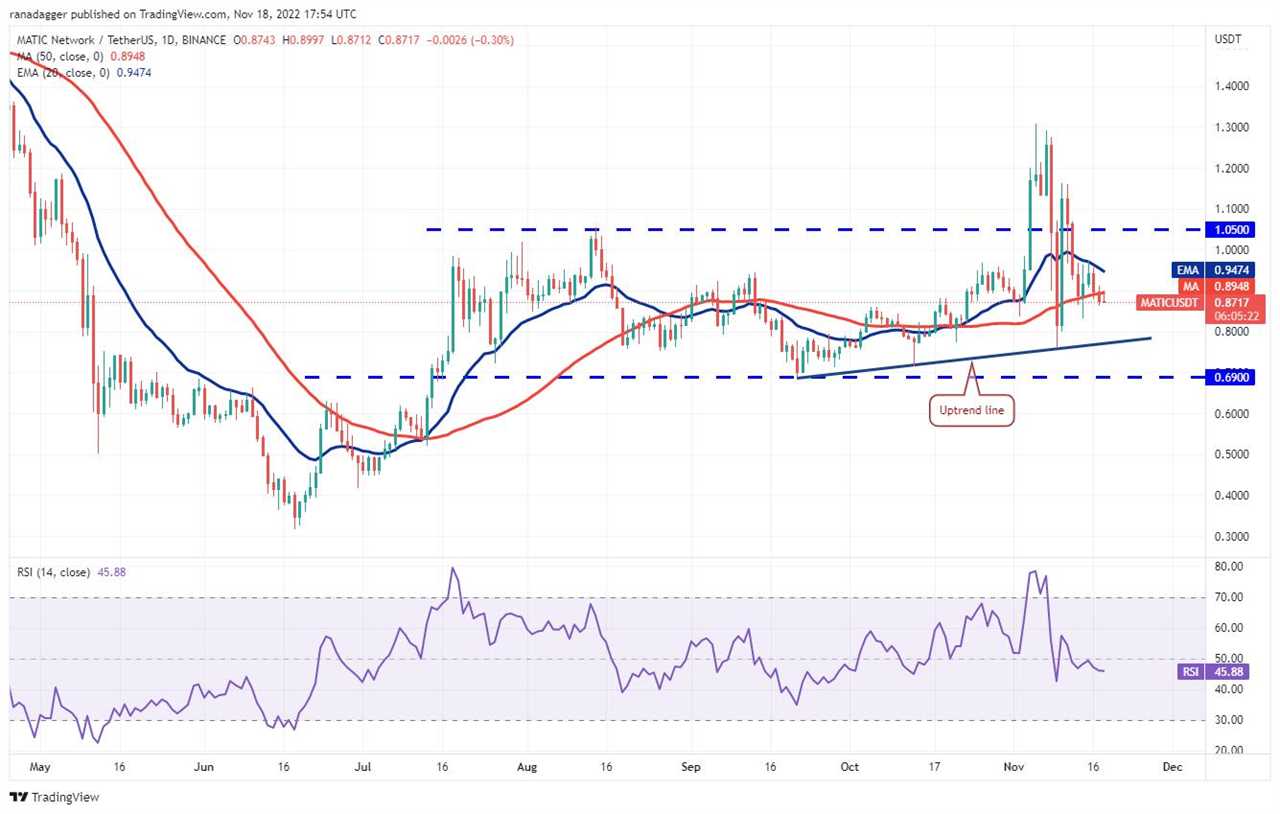This screenshot has height=814, width=1280.
Task: Click the 30.00 RSI axis label
Action: click(x=1229, y=720)
